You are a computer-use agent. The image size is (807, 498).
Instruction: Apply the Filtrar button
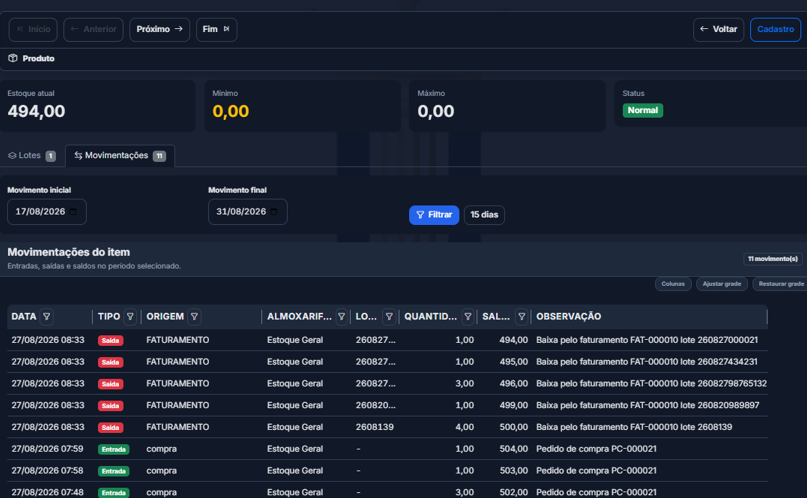point(434,215)
